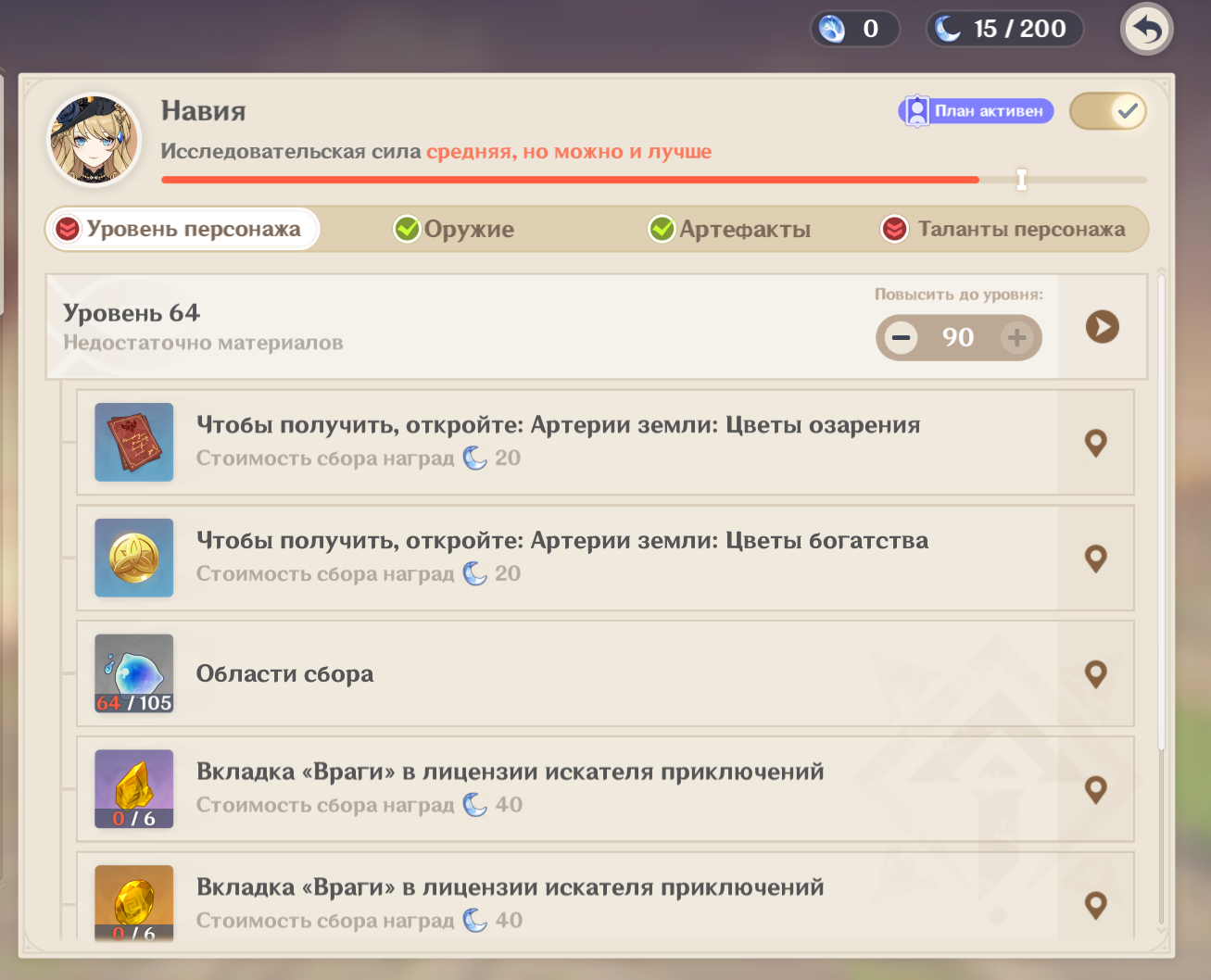Select 'Артерии земли: Цветы озарения' row text

point(725,425)
